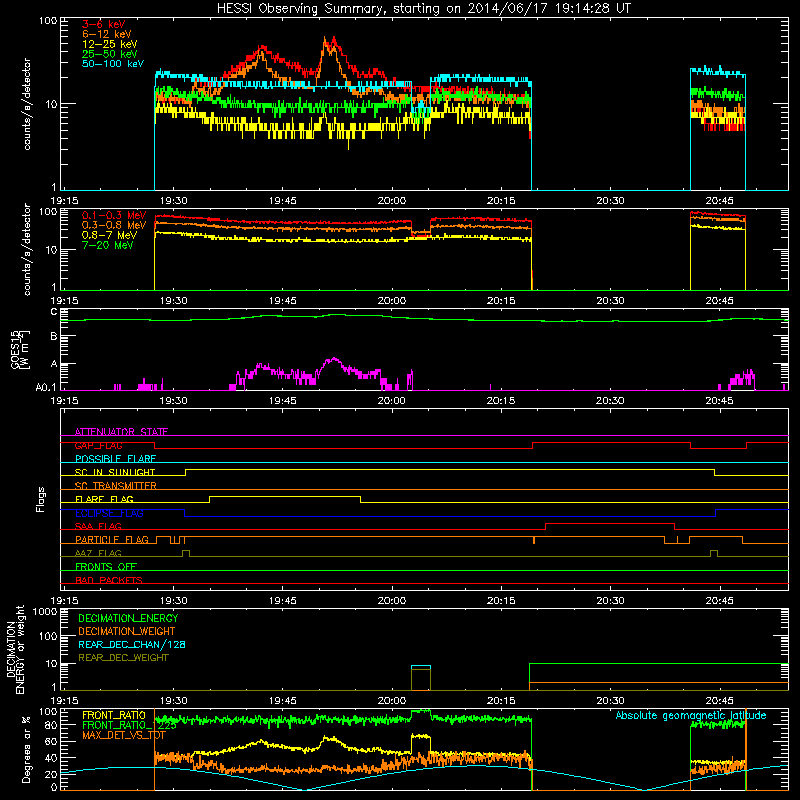This screenshot has width=800, height=800.
Task: Select the POSSIBLE_FLARE flag label
Action: [x=115, y=459]
